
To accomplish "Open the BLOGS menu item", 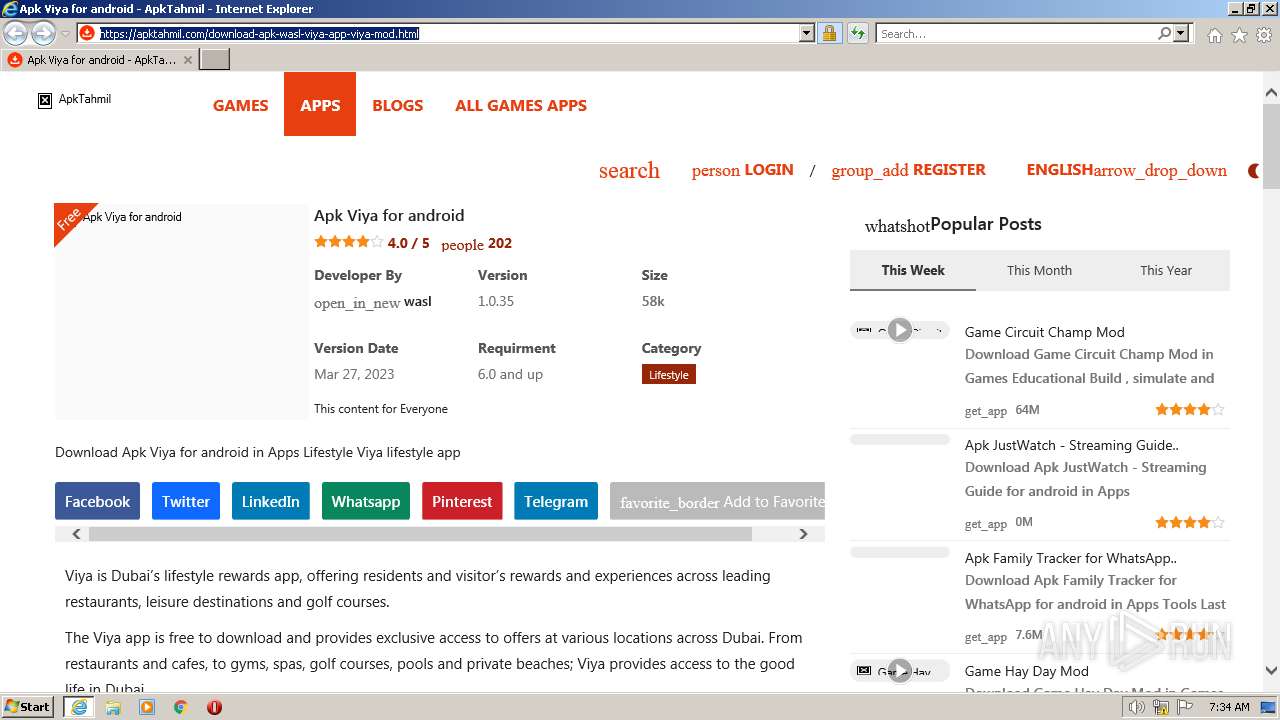I will [x=397, y=105].
